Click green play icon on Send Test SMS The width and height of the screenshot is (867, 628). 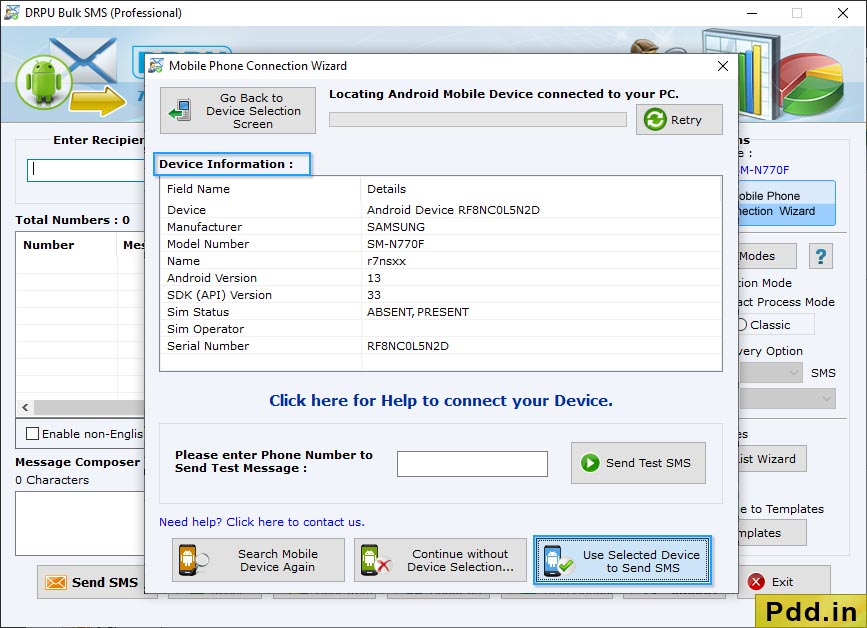590,463
